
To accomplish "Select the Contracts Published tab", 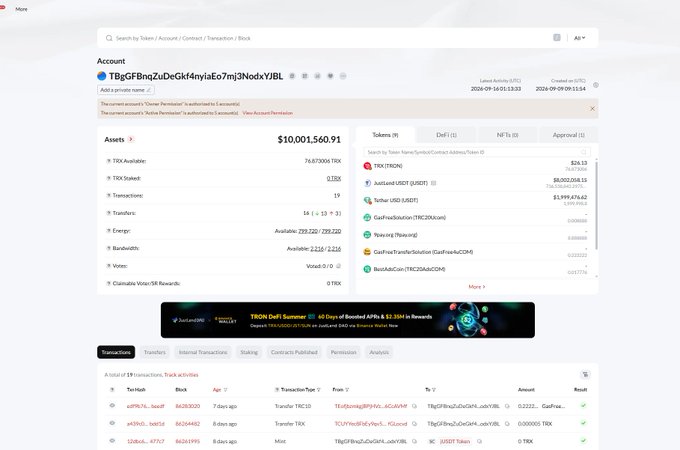I will pyautogui.click(x=294, y=352).
